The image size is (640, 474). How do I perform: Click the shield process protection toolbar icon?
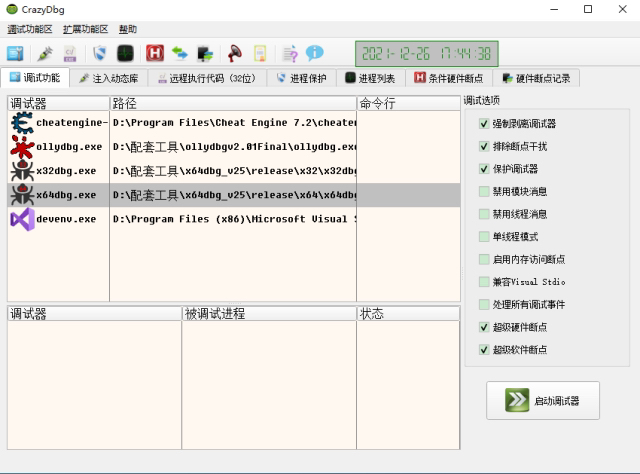click(x=100, y=53)
